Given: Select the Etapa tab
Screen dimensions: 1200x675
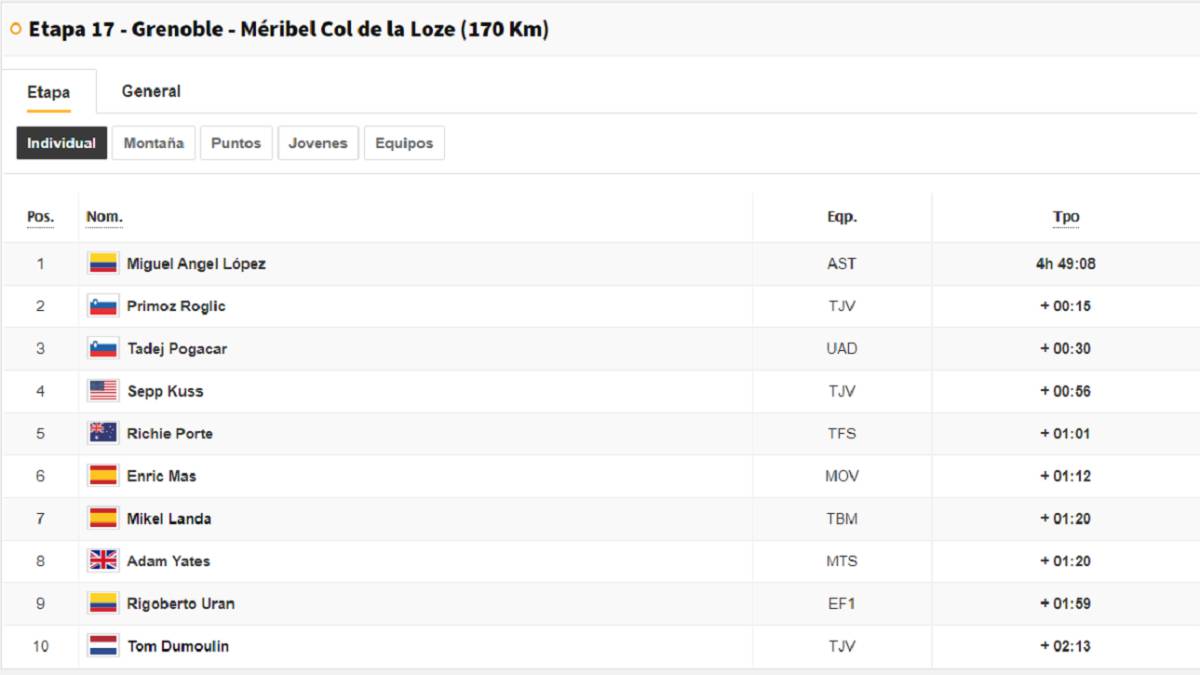Looking at the screenshot, I should (x=48, y=92).
